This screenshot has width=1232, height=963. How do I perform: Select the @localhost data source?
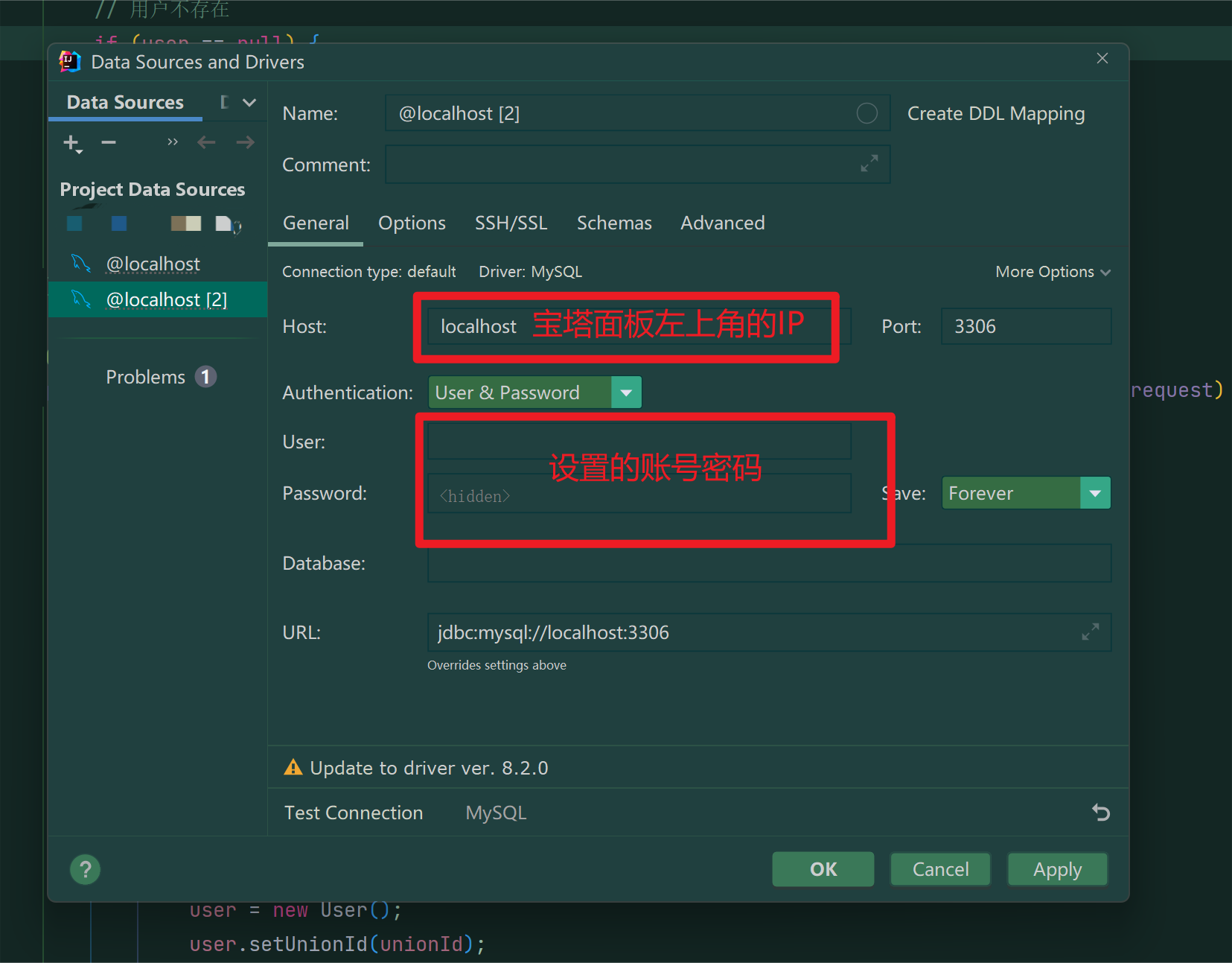pos(158,264)
